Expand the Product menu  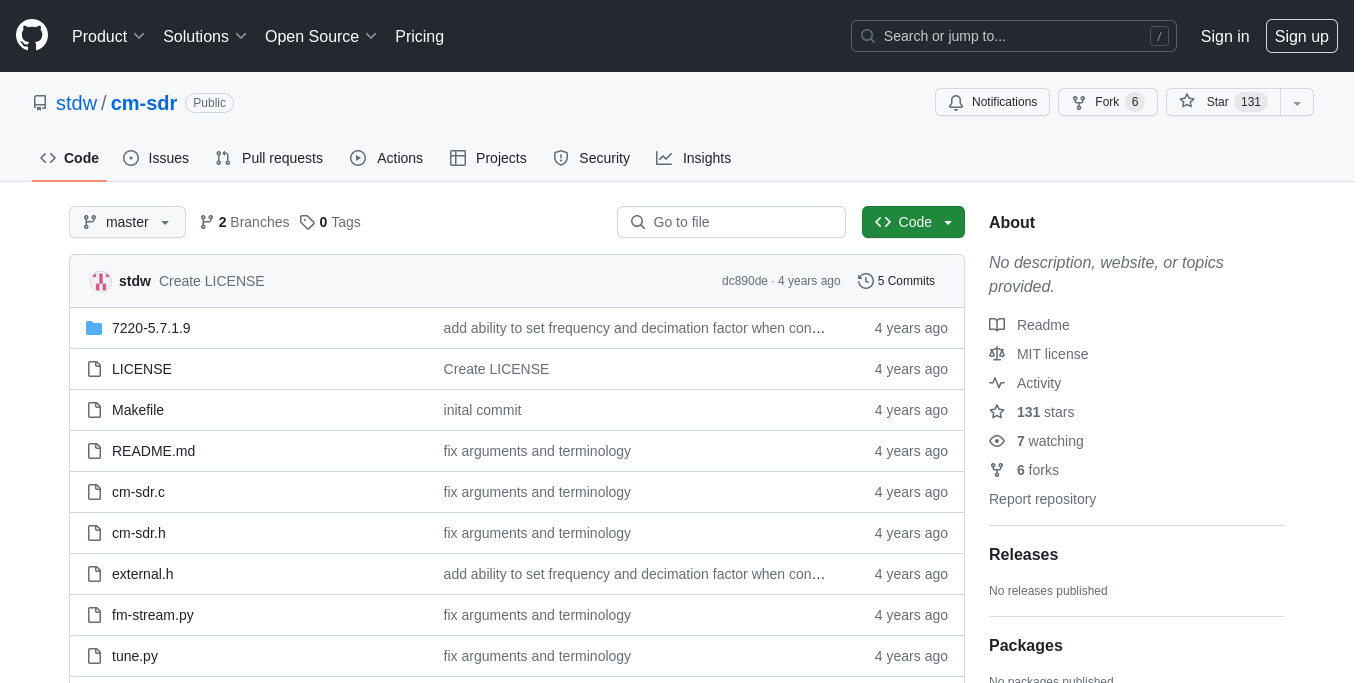pos(108,36)
